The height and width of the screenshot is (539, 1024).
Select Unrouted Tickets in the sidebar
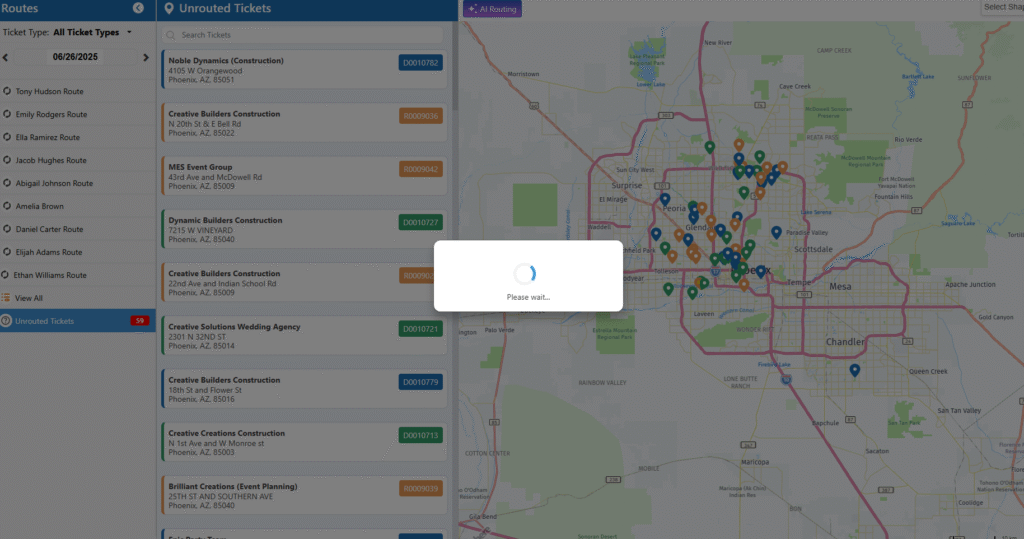[x=78, y=321]
